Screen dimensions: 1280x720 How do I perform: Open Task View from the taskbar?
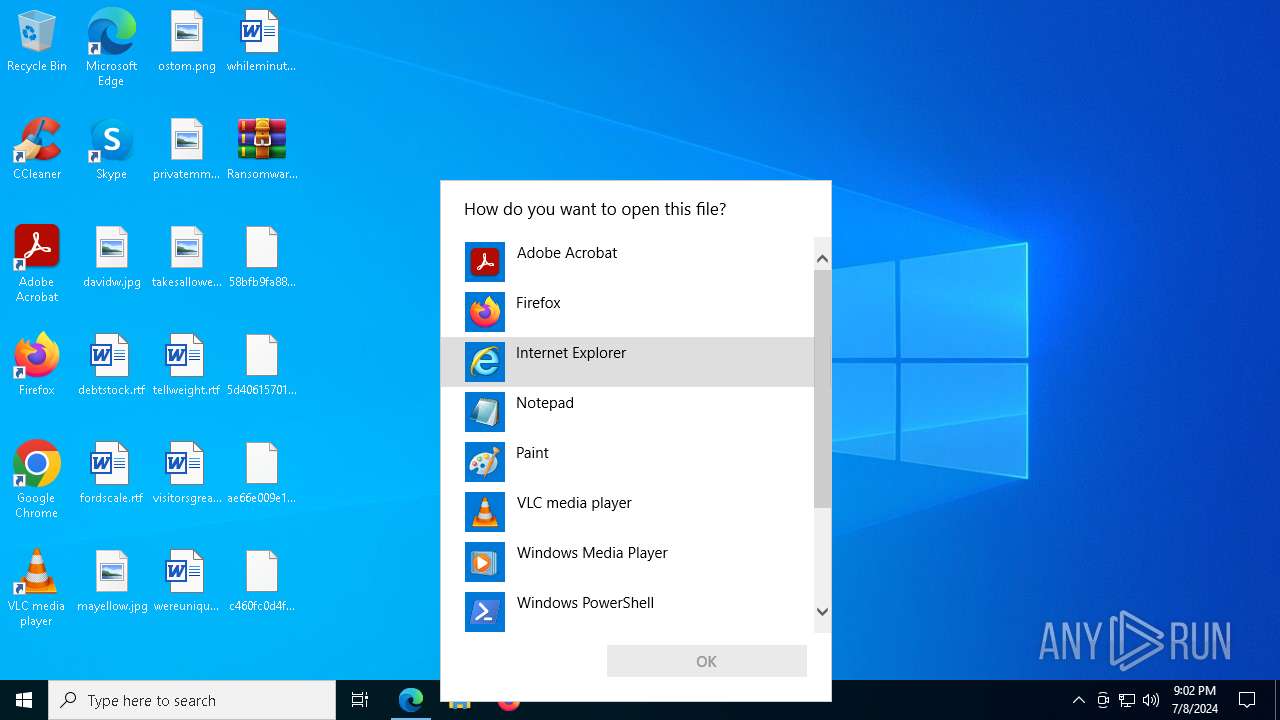(360, 700)
